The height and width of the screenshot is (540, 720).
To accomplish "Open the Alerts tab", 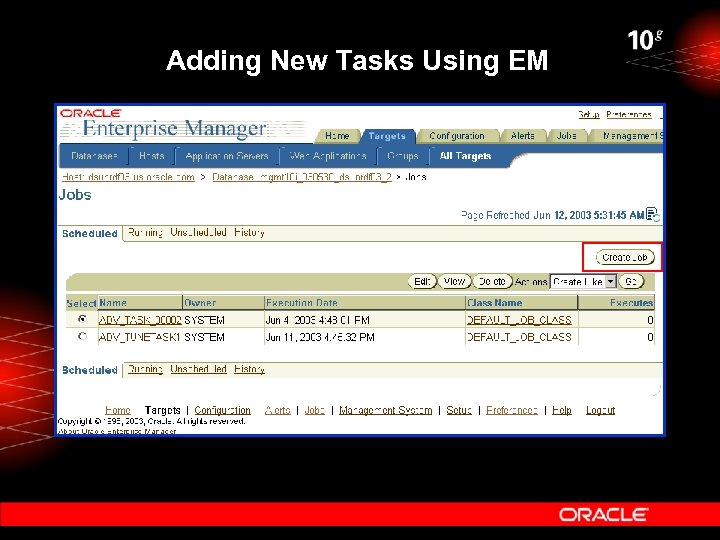I will [x=523, y=136].
